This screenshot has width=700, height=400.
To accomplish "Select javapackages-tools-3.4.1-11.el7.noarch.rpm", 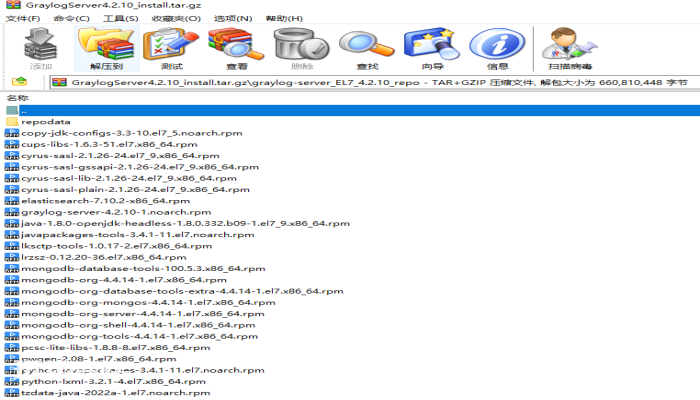I will point(138,234).
